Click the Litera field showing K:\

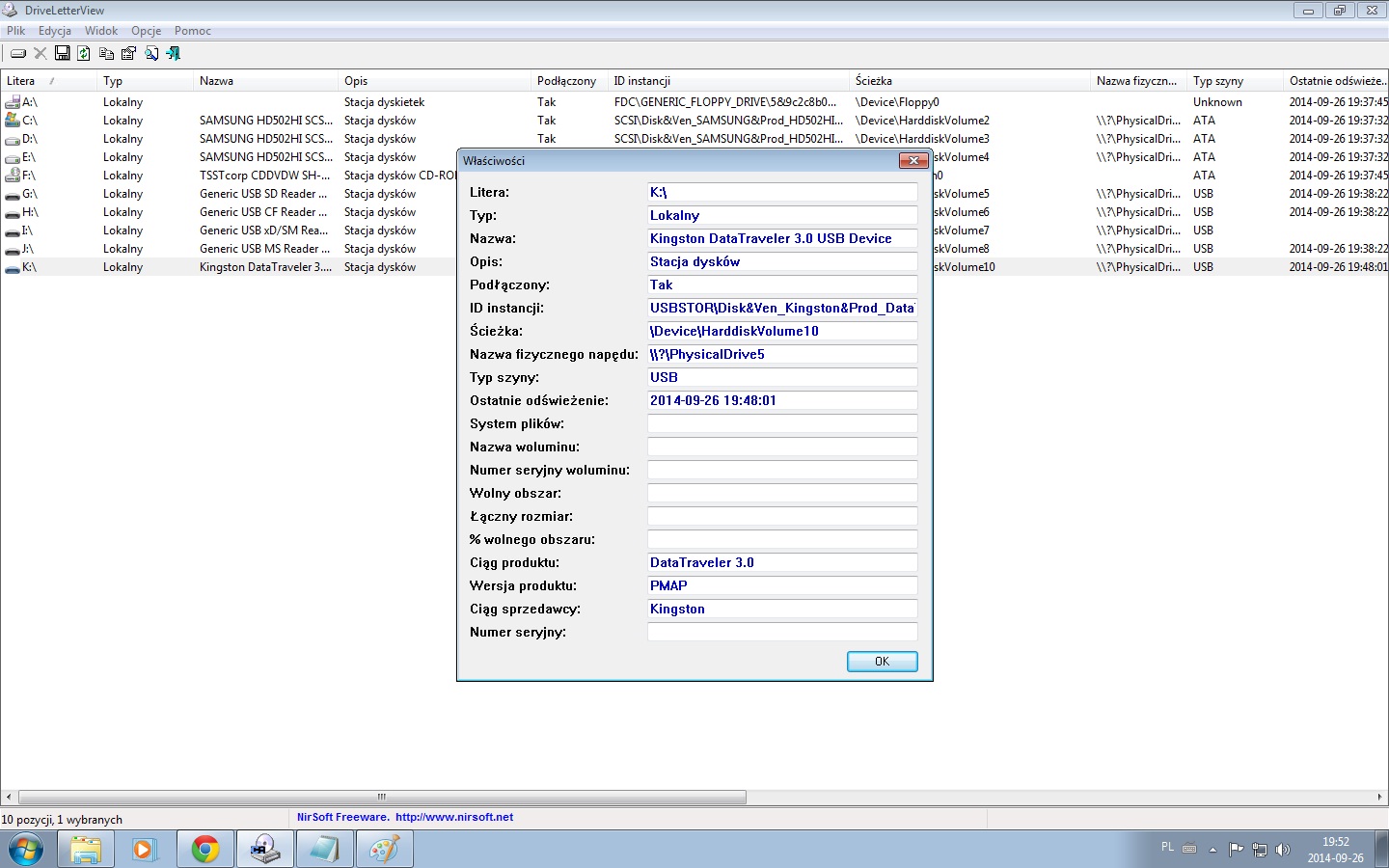point(782,192)
